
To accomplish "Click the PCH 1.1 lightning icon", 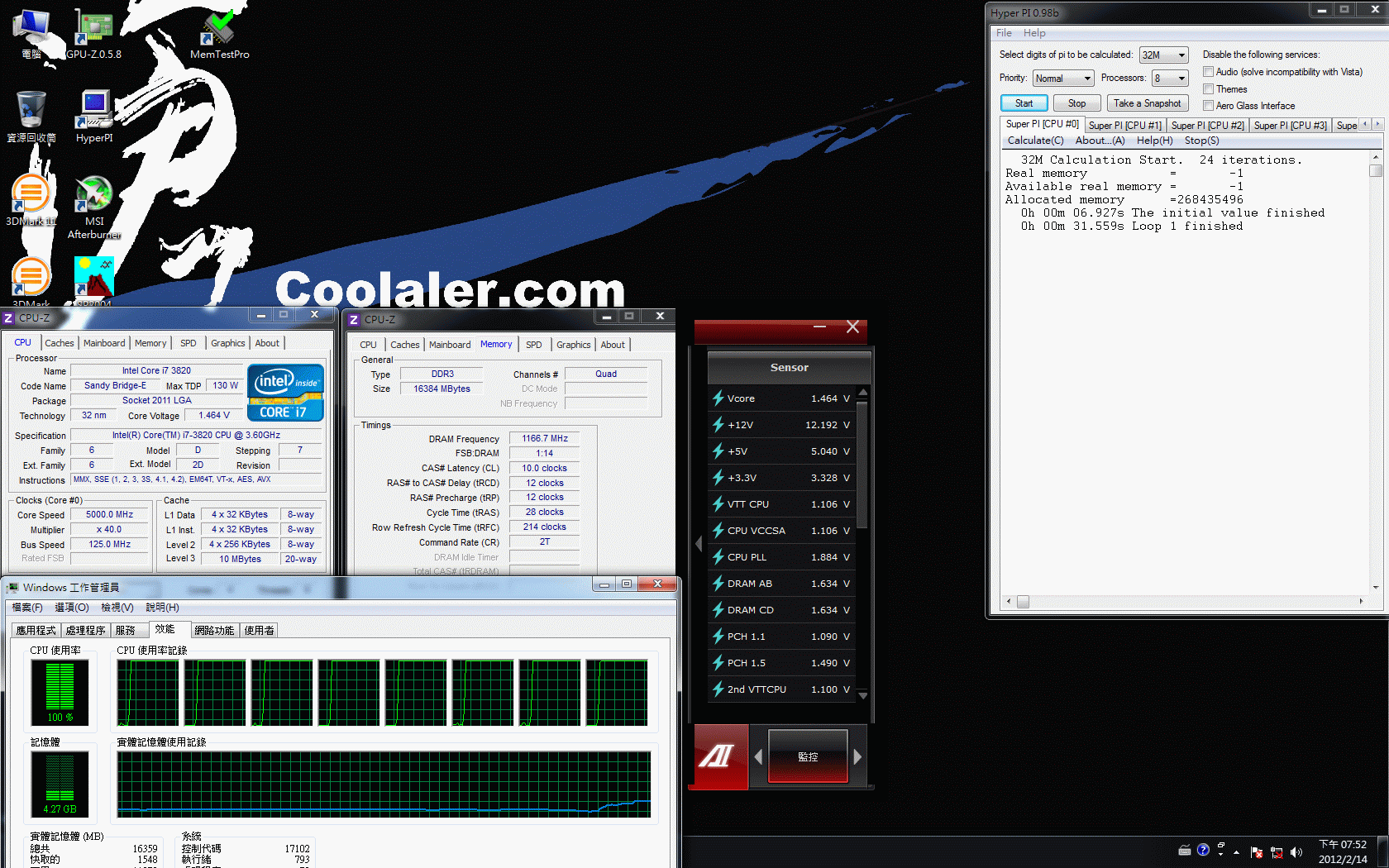I will coord(718,637).
